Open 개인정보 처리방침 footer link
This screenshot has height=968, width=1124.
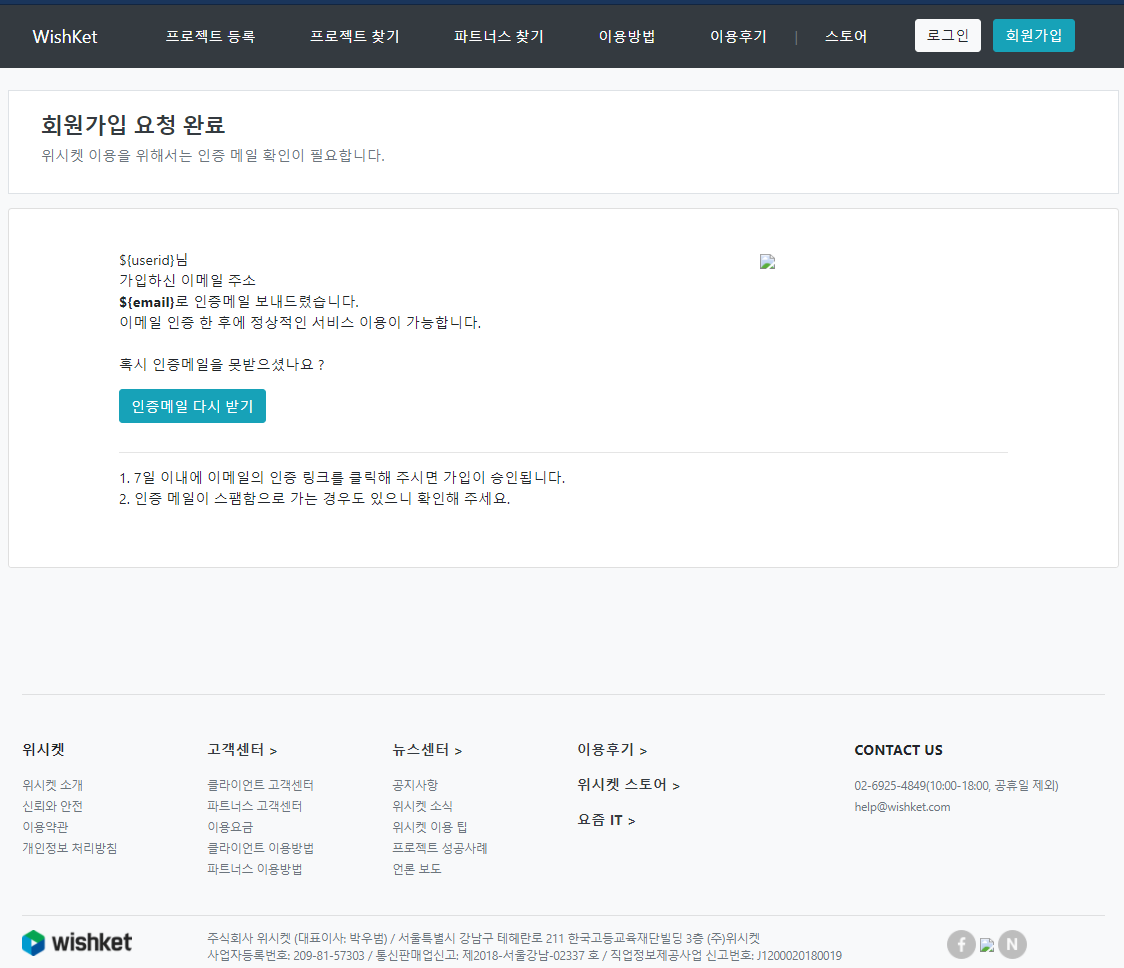click(x=70, y=848)
